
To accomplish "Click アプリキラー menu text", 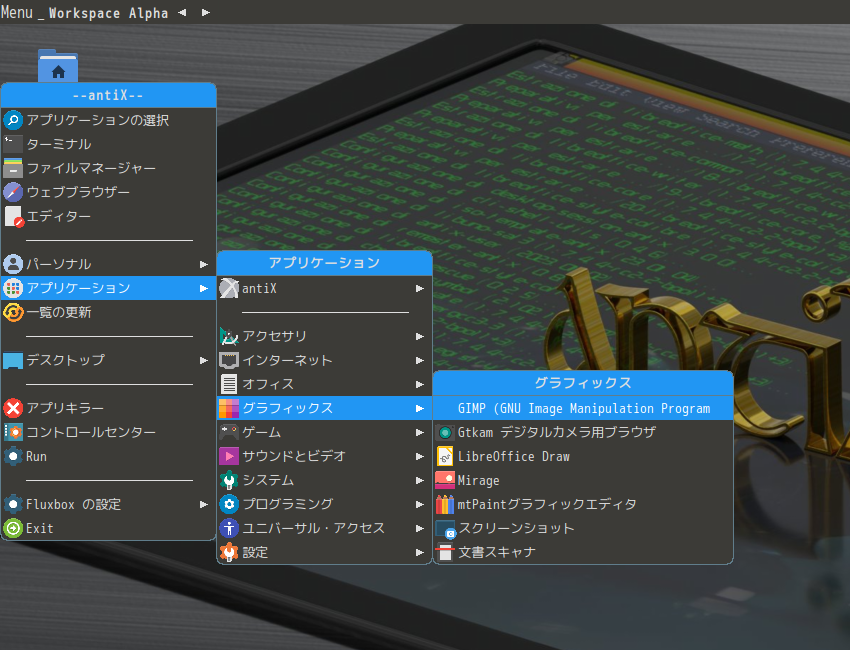I will click(65, 408).
